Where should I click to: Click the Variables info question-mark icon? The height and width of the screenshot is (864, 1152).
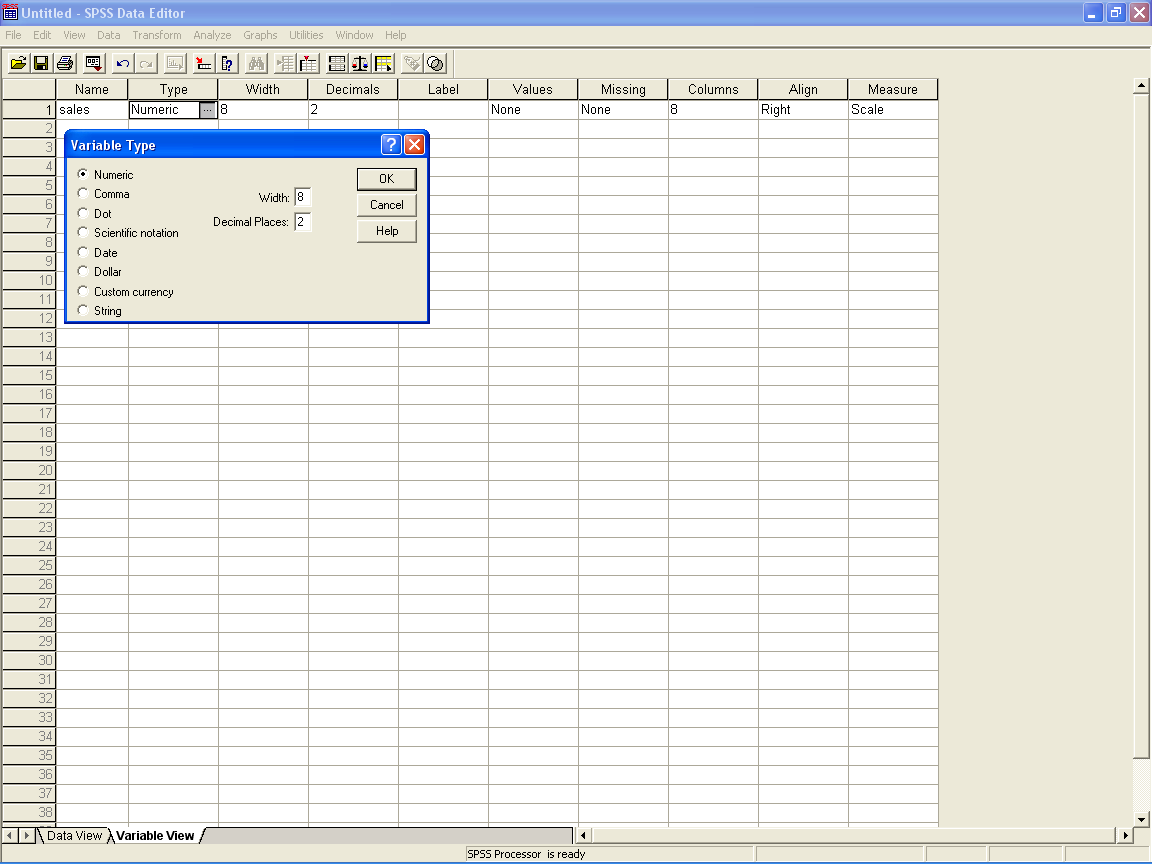pos(227,64)
